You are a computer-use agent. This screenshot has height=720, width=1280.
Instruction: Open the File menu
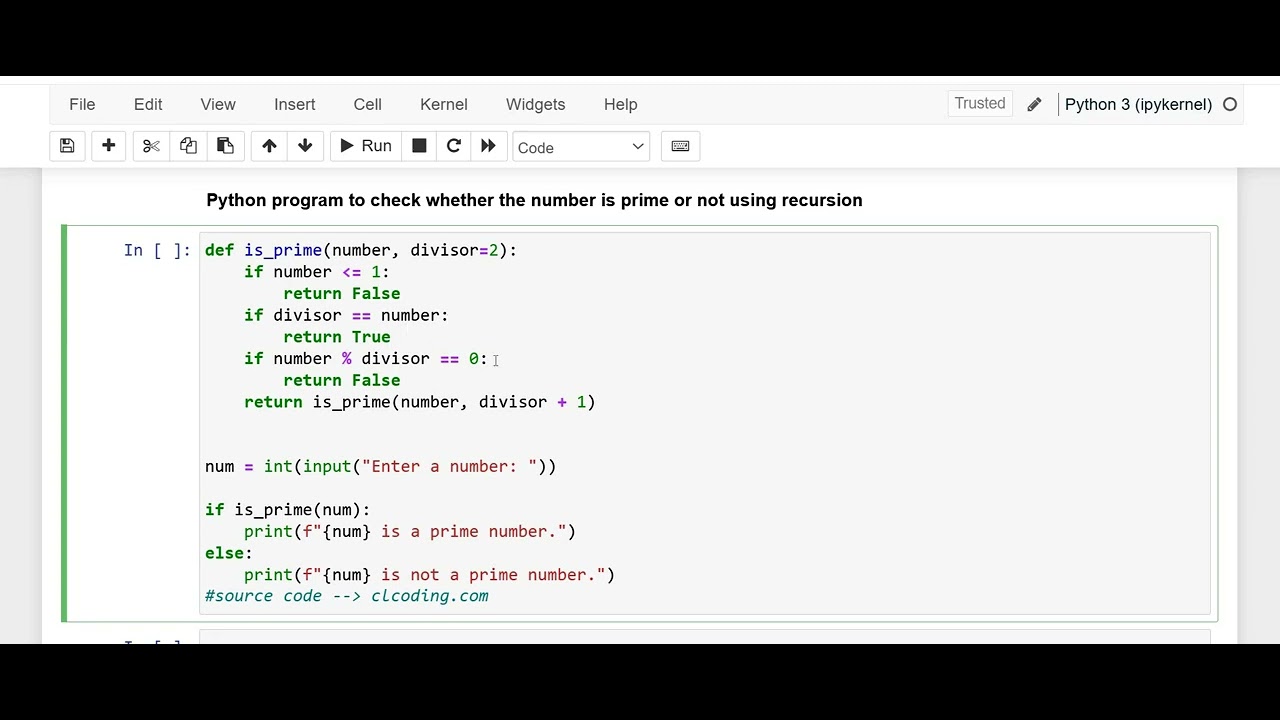(x=82, y=104)
